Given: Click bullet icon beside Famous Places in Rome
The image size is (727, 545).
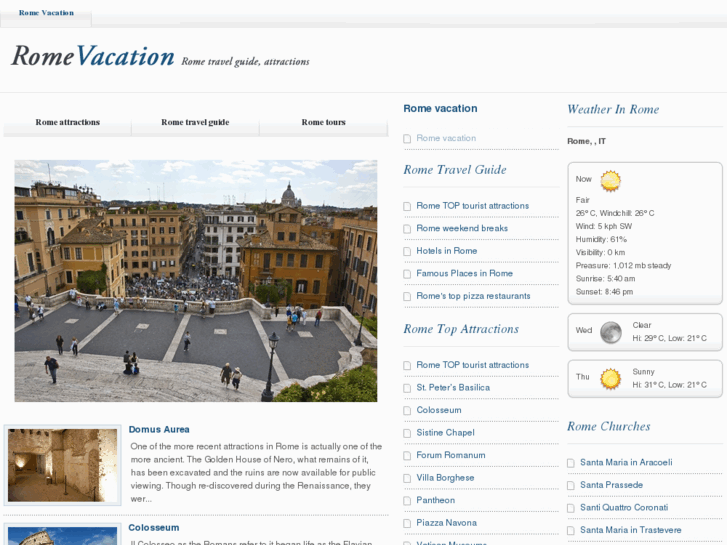Looking at the screenshot, I should 407,274.
